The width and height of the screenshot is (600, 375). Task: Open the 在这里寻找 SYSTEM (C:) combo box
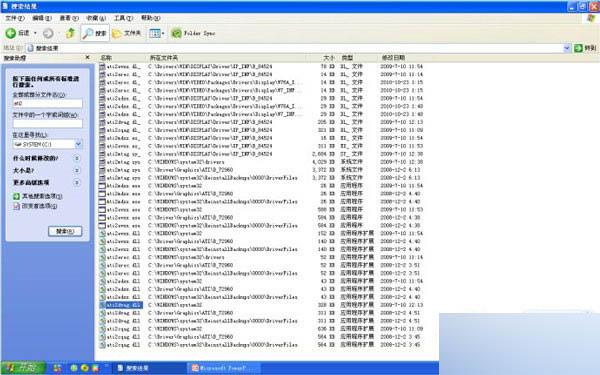47,144
